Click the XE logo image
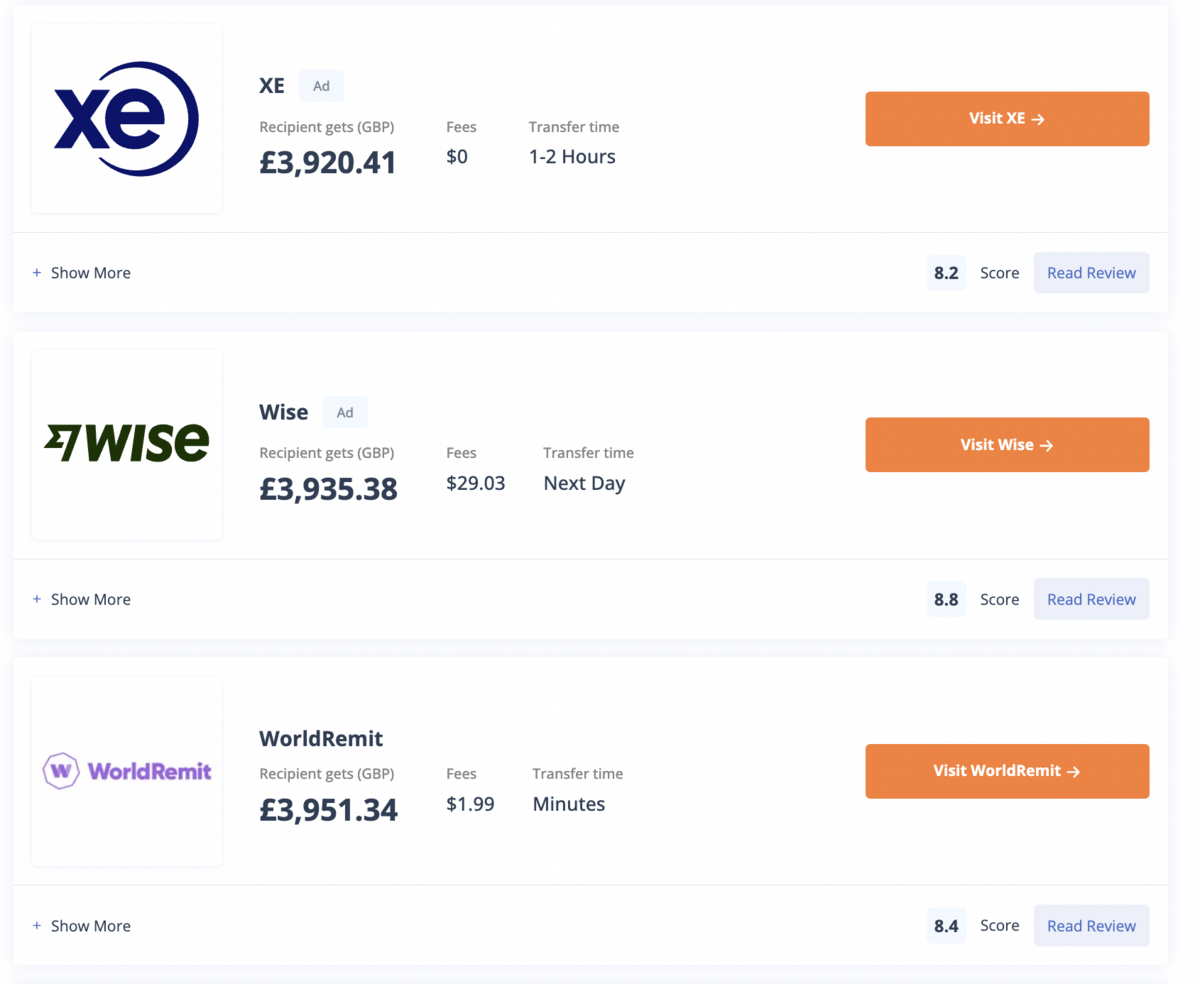Image resolution: width=1200 pixels, height=984 pixels. pos(127,119)
